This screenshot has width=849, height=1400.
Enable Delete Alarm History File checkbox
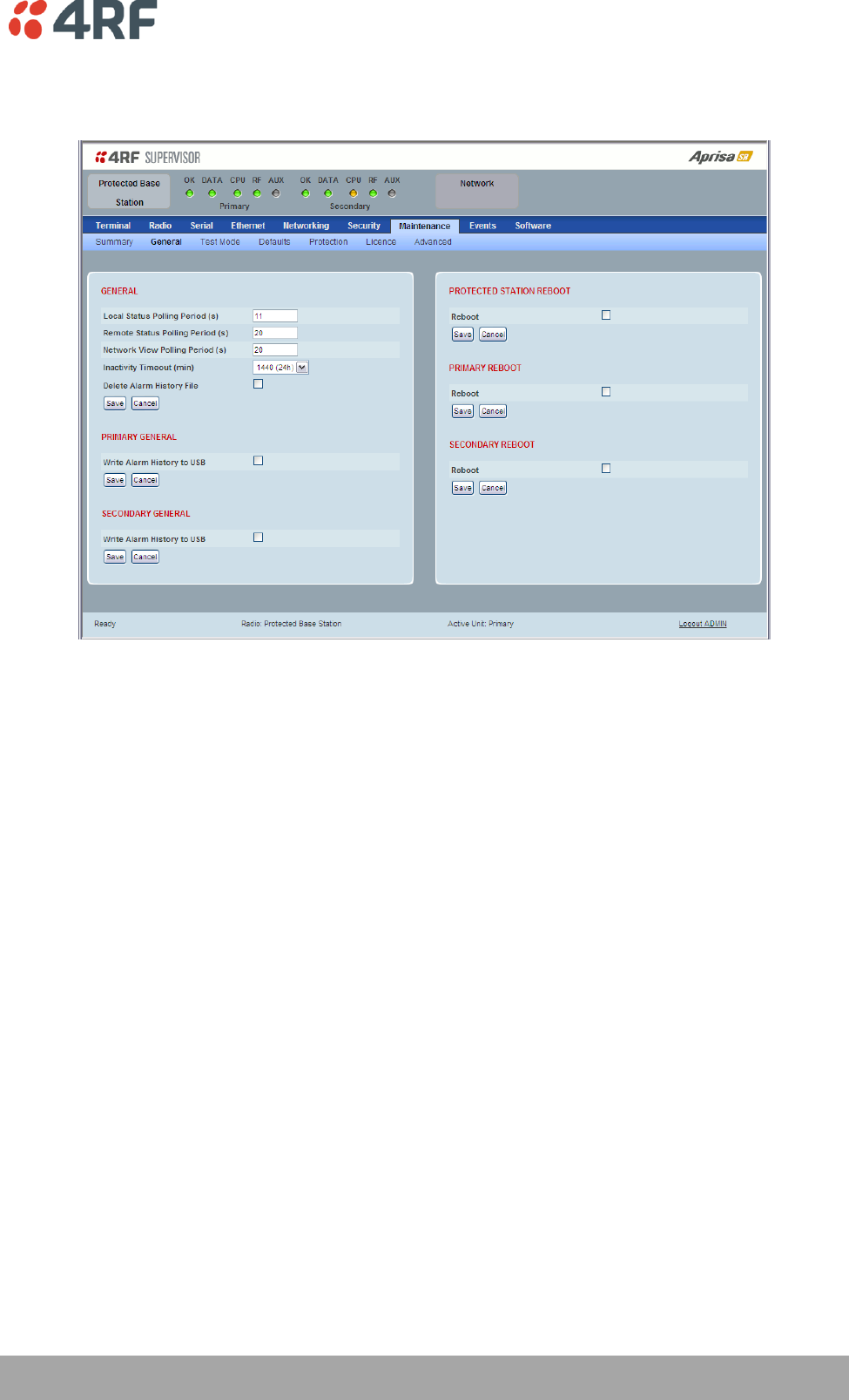[258, 384]
